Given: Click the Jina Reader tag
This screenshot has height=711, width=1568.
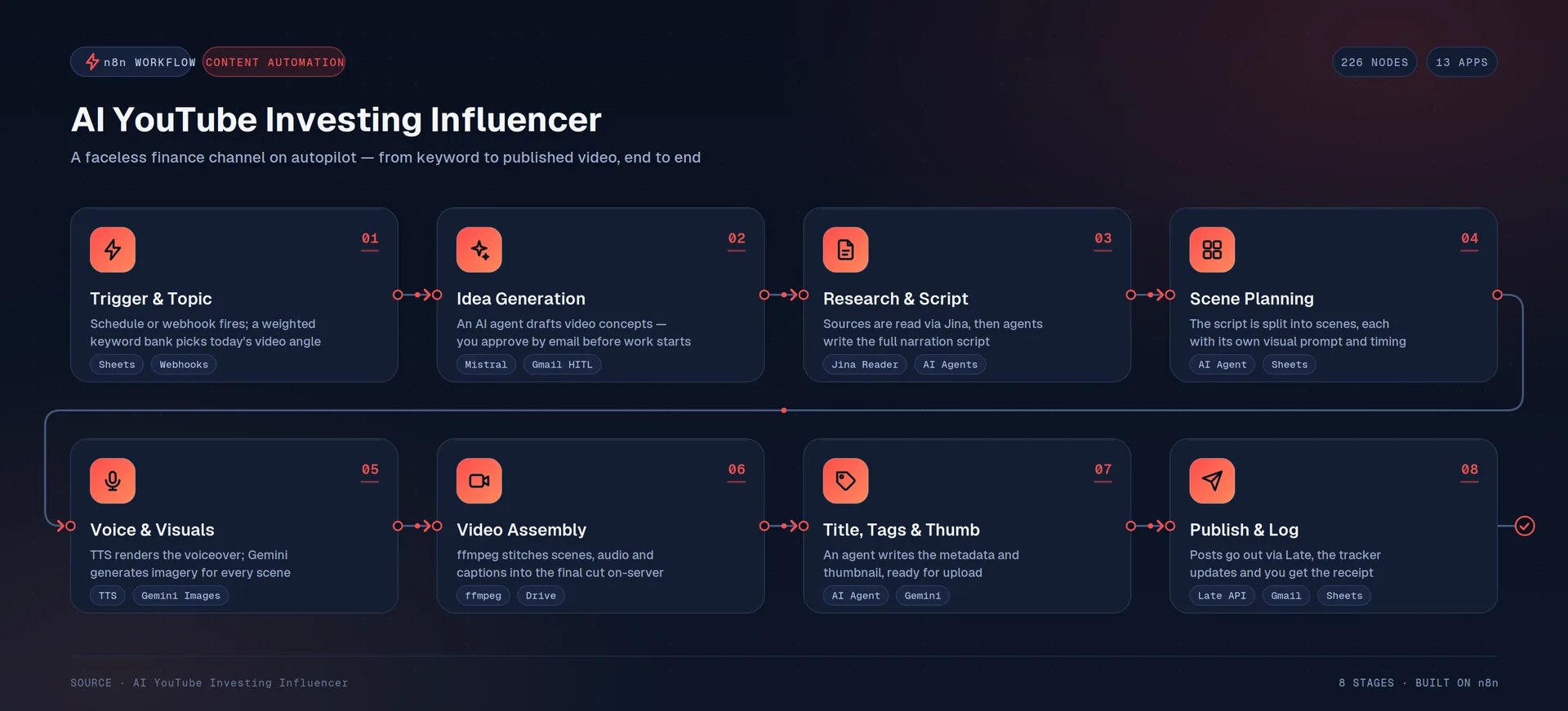Looking at the screenshot, I should [x=865, y=365].
